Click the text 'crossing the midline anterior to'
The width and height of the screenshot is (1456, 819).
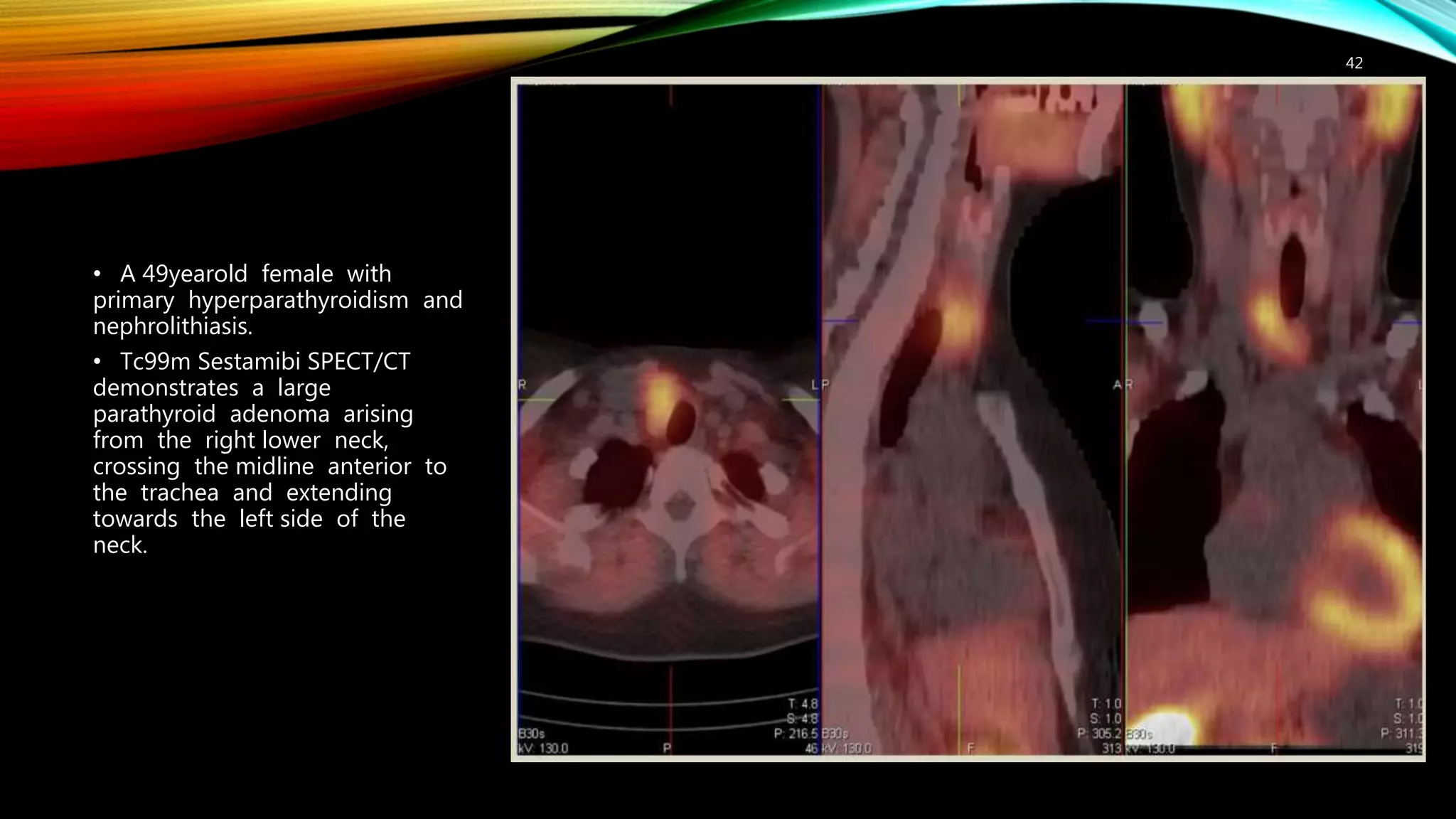(270, 466)
